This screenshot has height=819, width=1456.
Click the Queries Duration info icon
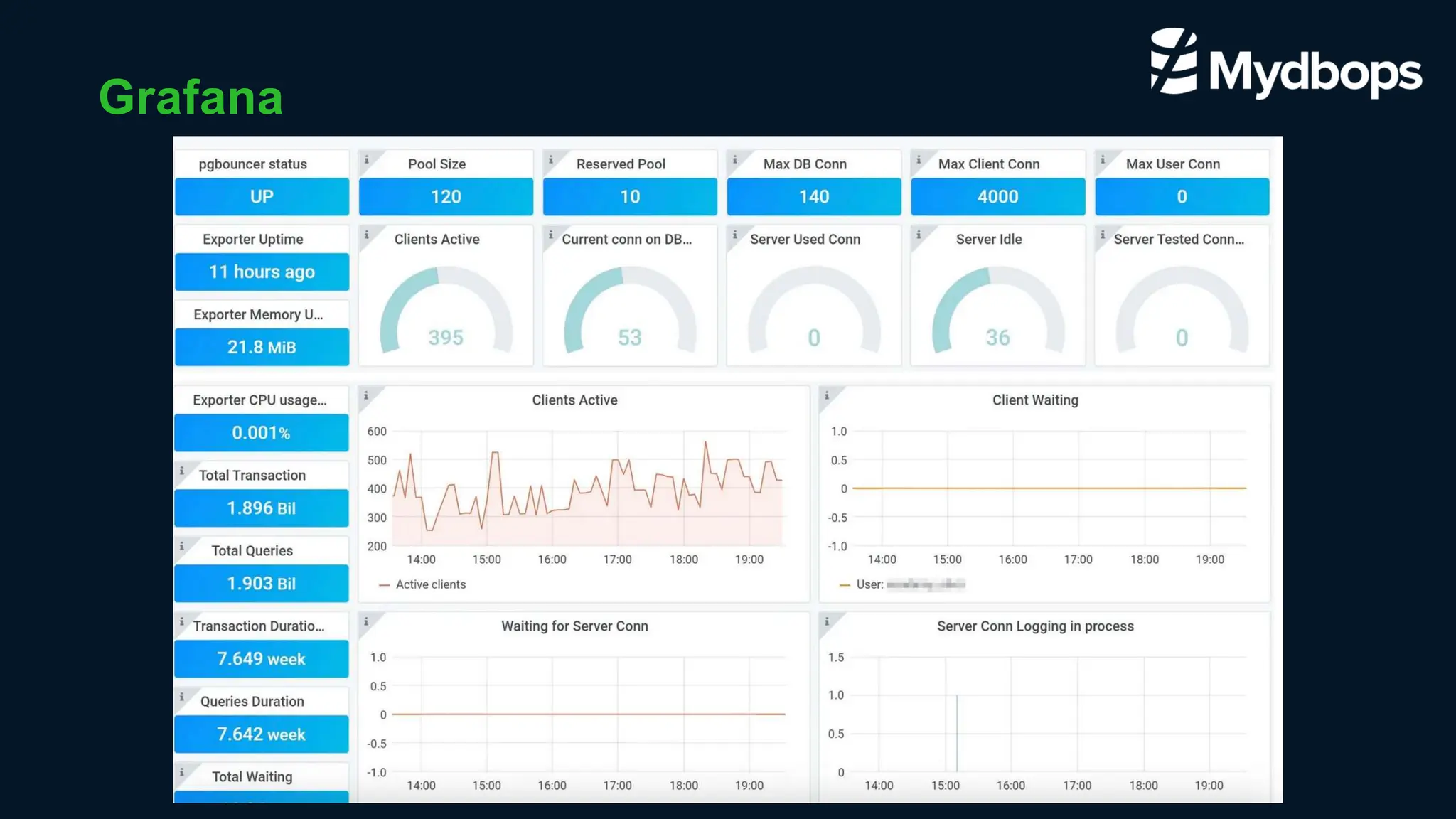[x=182, y=697]
